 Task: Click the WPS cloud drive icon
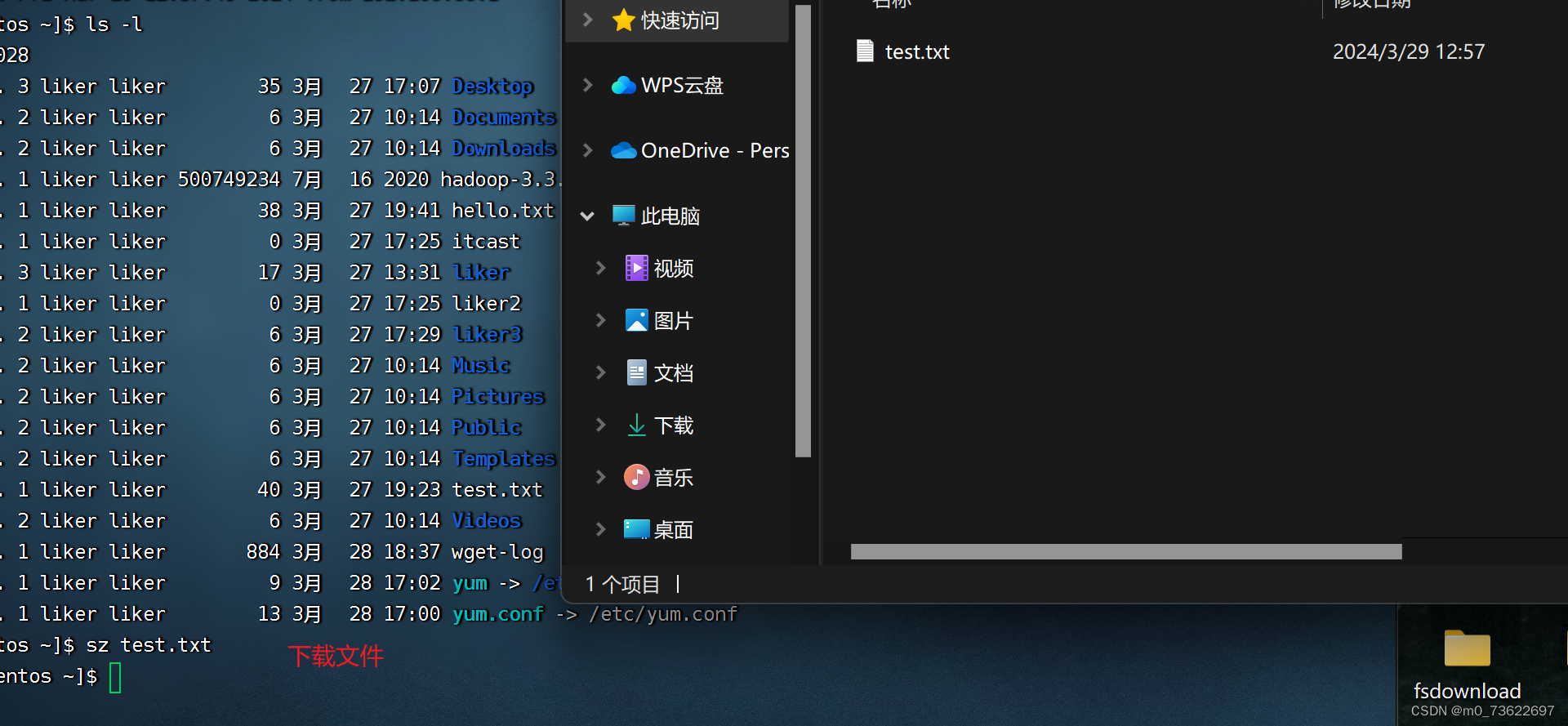point(624,85)
